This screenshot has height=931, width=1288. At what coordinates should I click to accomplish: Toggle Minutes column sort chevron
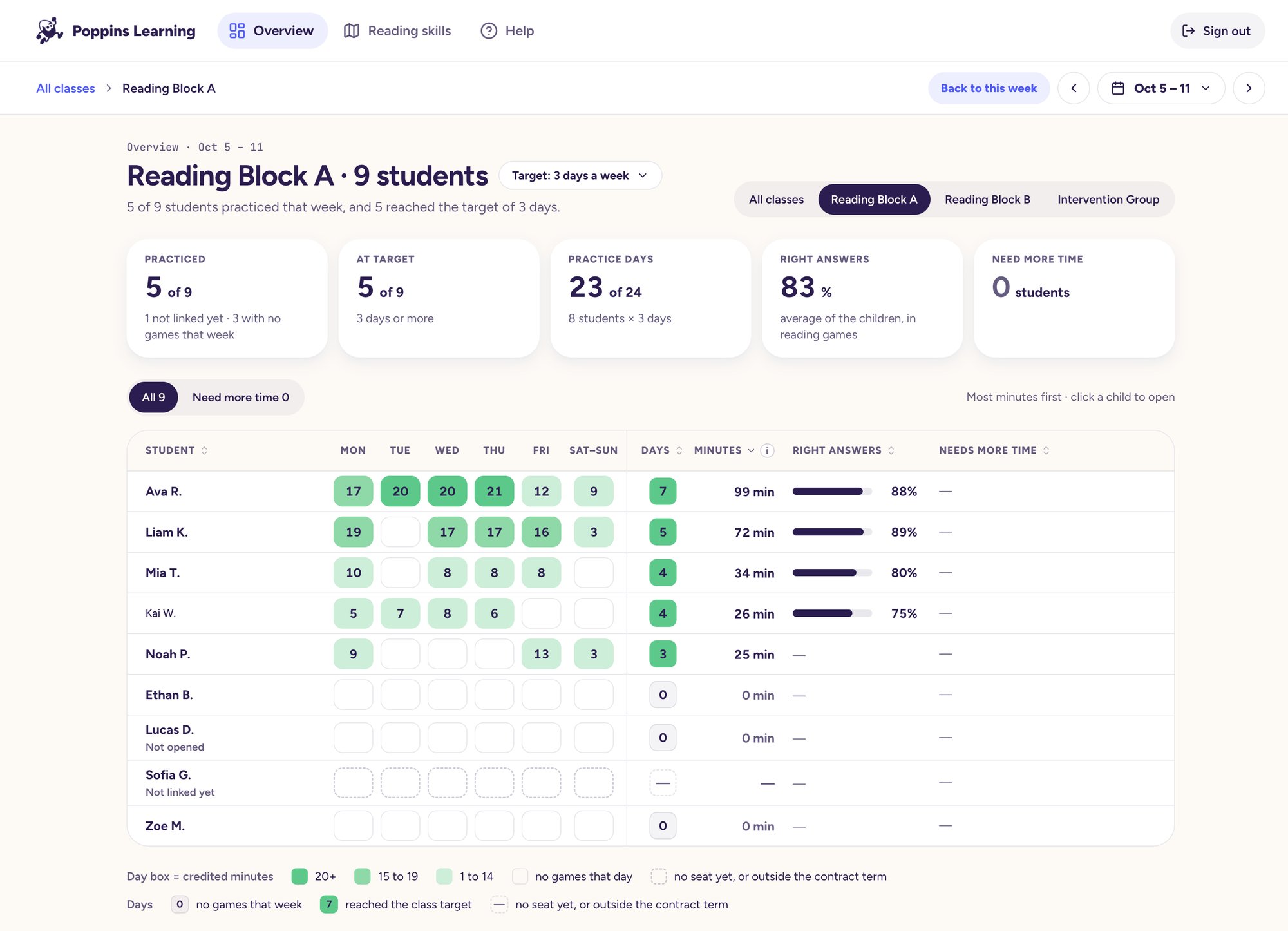pos(751,450)
